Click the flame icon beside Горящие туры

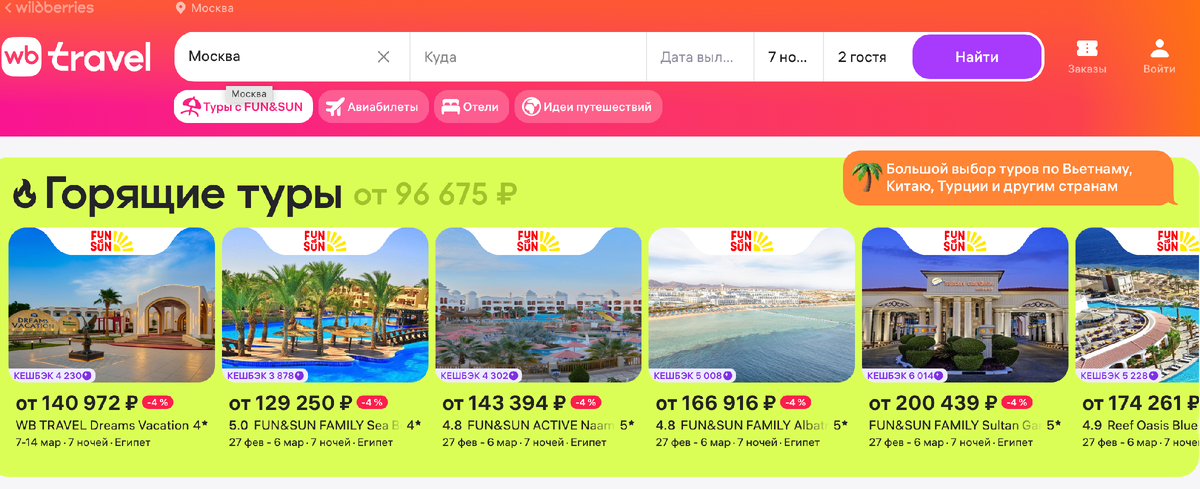pyautogui.click(x=25, y=193)
